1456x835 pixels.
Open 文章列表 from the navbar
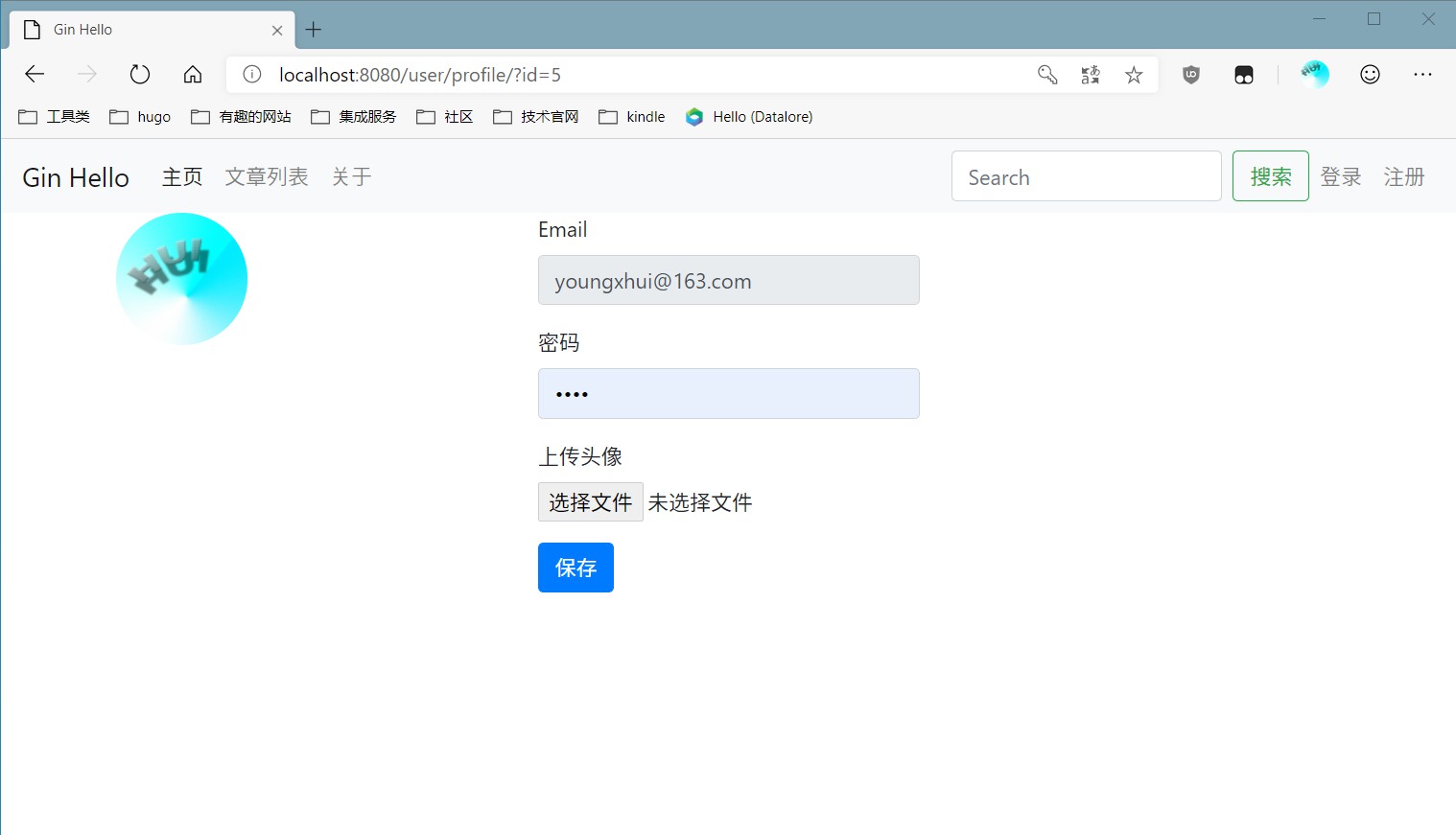[x=266, y=176]
